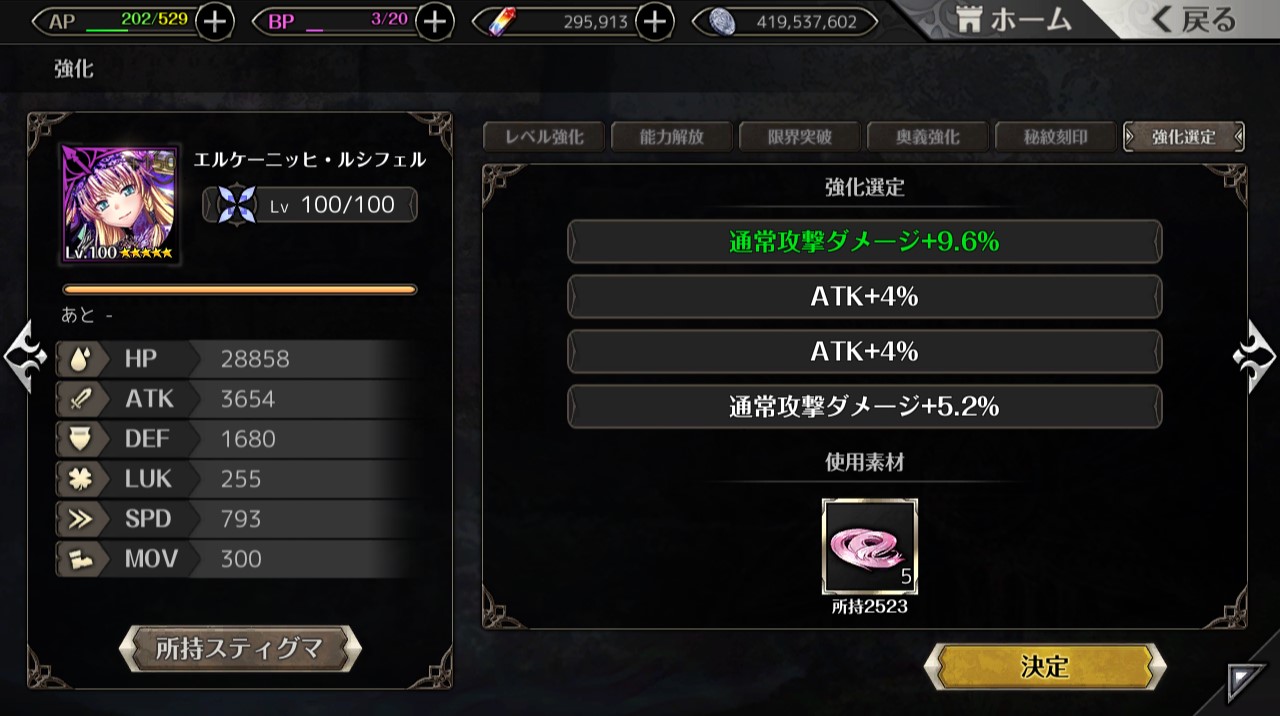Select the 通常攻撃ダメージ+9.6% option
This screenshot has height=716, width=1280.
tap(865, 242)
